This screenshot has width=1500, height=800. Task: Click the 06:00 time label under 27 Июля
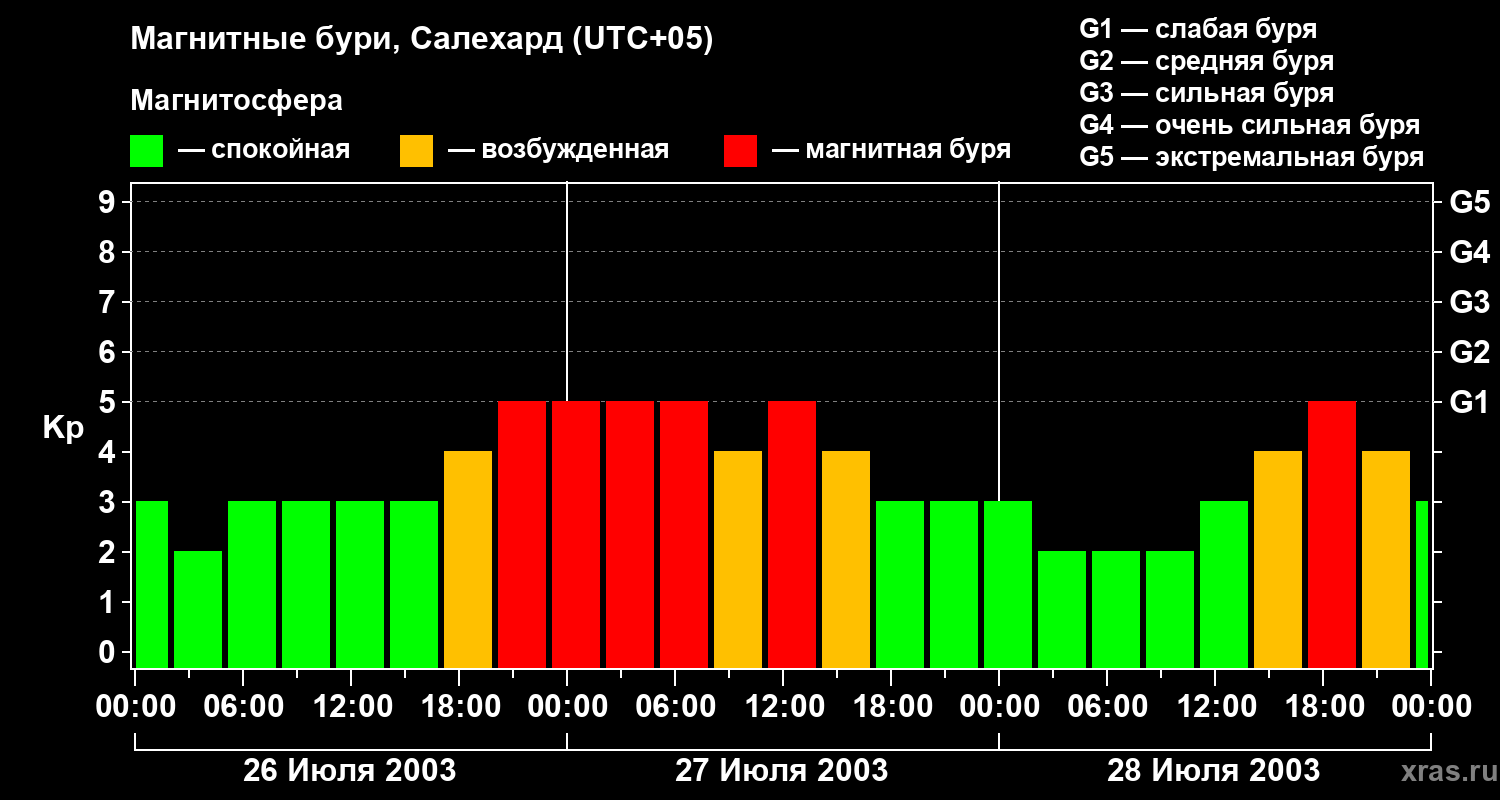pos(675,707)
